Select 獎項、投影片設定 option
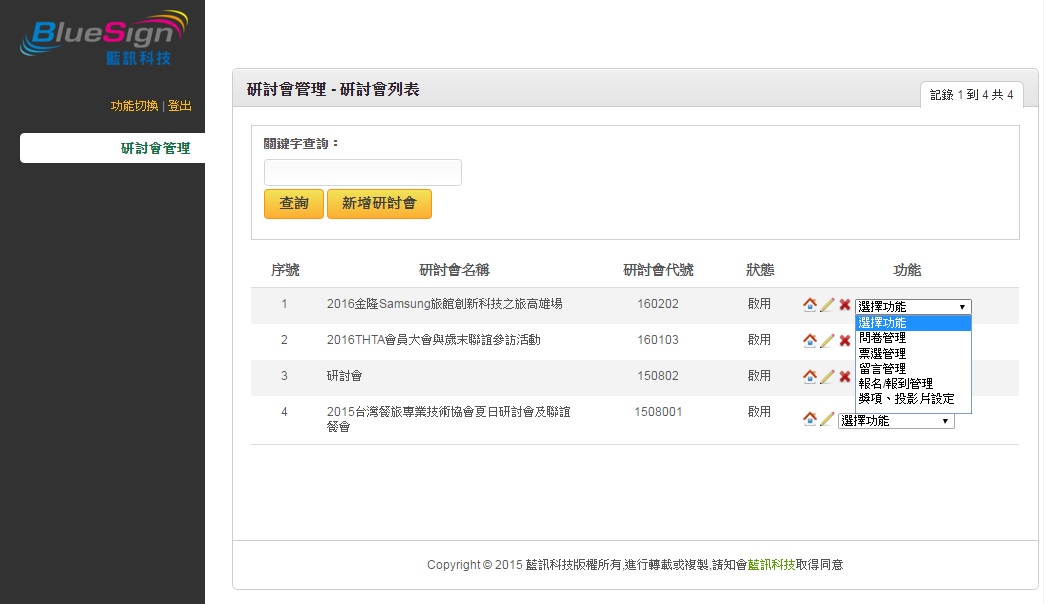This screenshot has width=1044, height=604. (913, 399)
